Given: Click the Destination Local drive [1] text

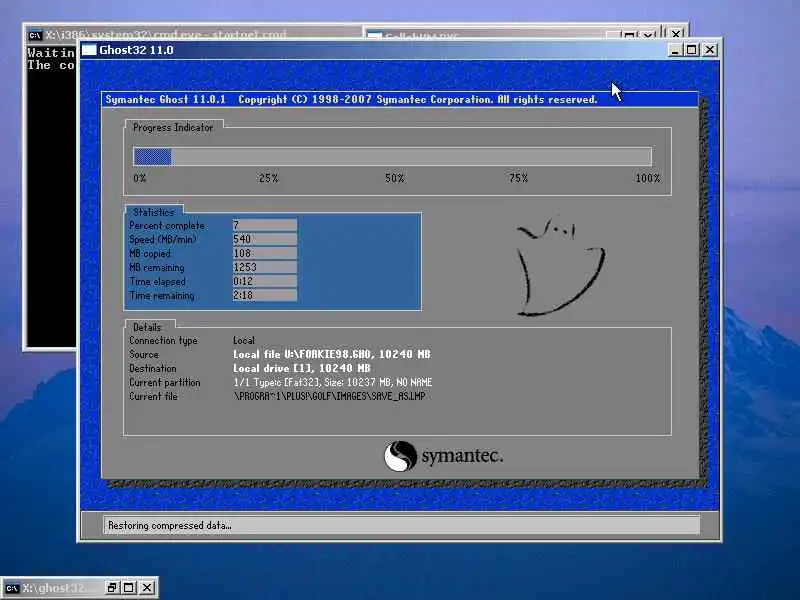Looking at the screenshot, I should coord(302,368).
